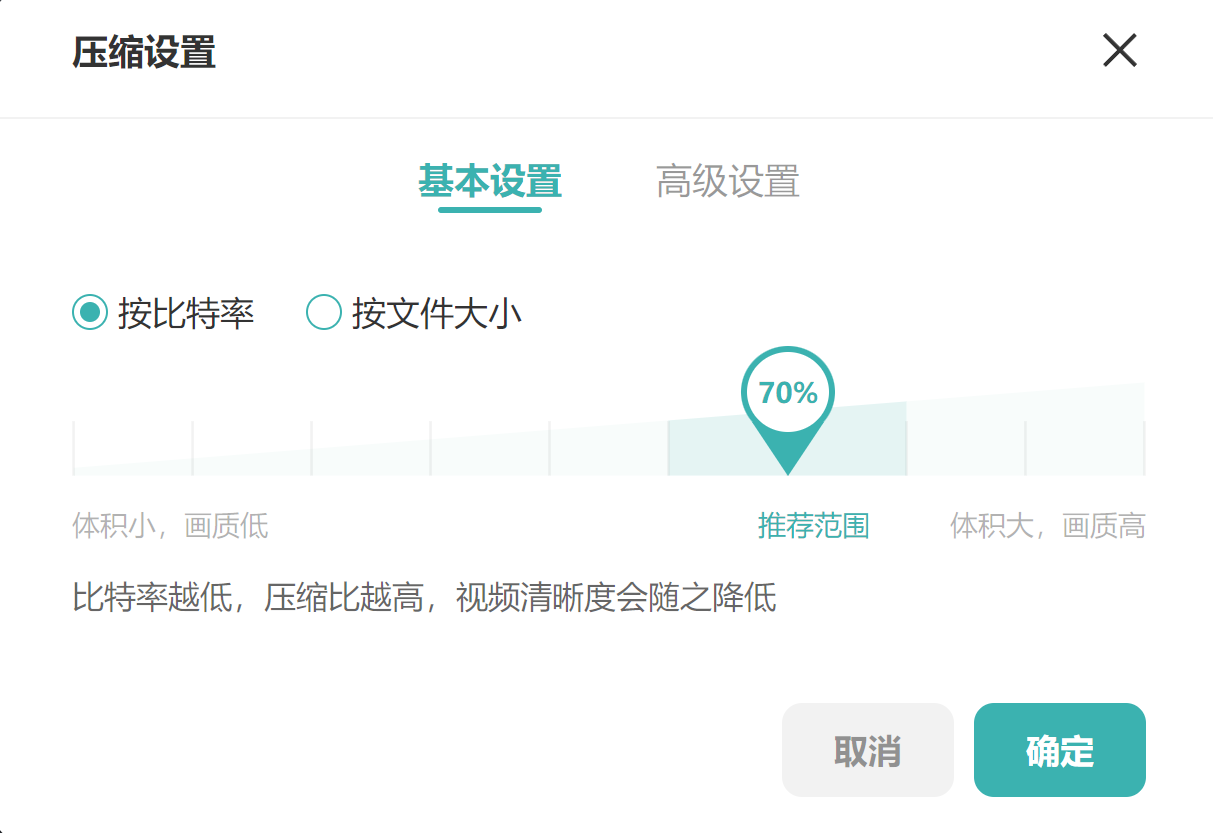Image resolution: width=1213 pixels, height=833 pixels.
Task: Confirm settings with the 确定 button
Action: [x=1059, y=750]
